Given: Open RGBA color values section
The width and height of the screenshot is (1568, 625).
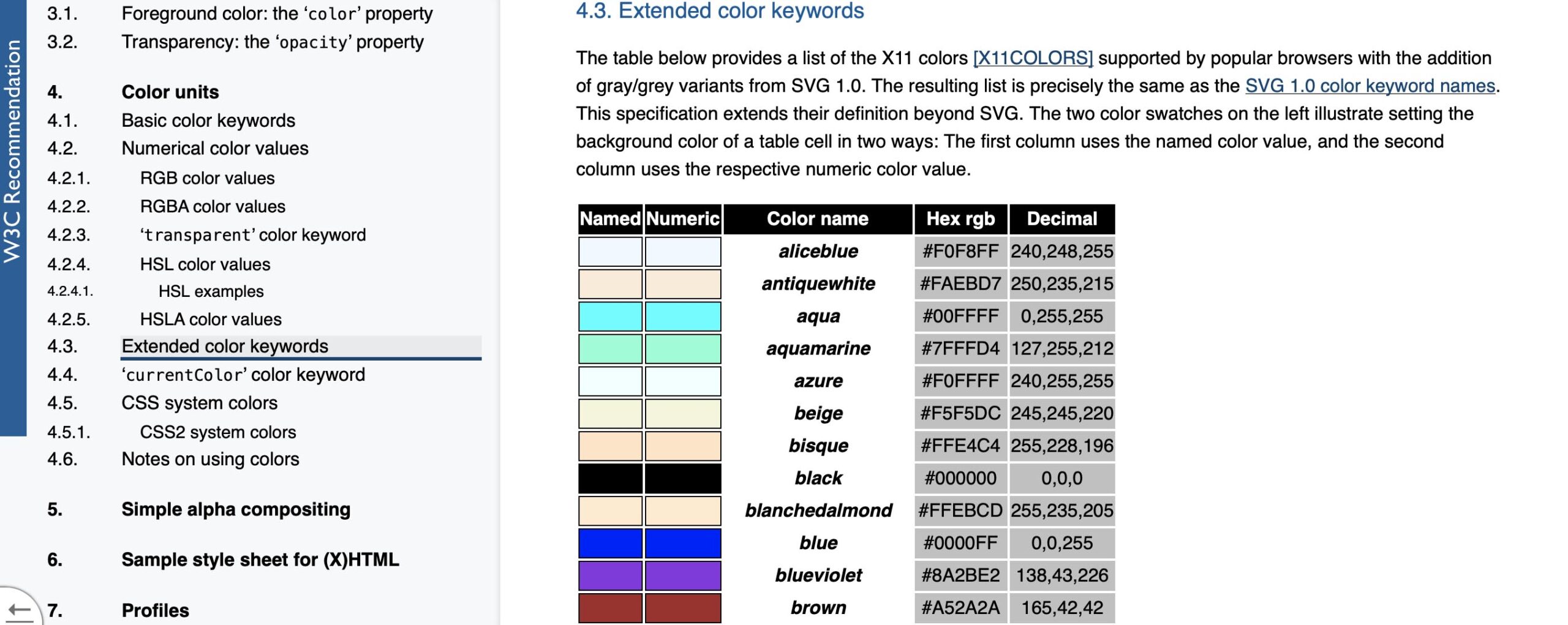Looking at the screenshot, I should click(213, 207).
